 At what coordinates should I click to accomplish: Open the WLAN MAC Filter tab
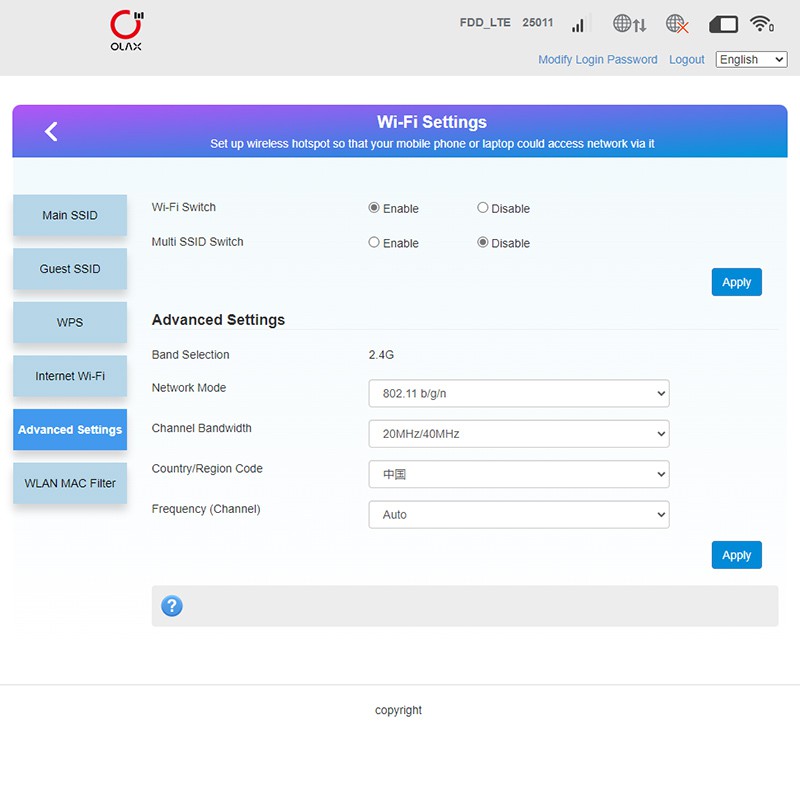pos(70,483)
